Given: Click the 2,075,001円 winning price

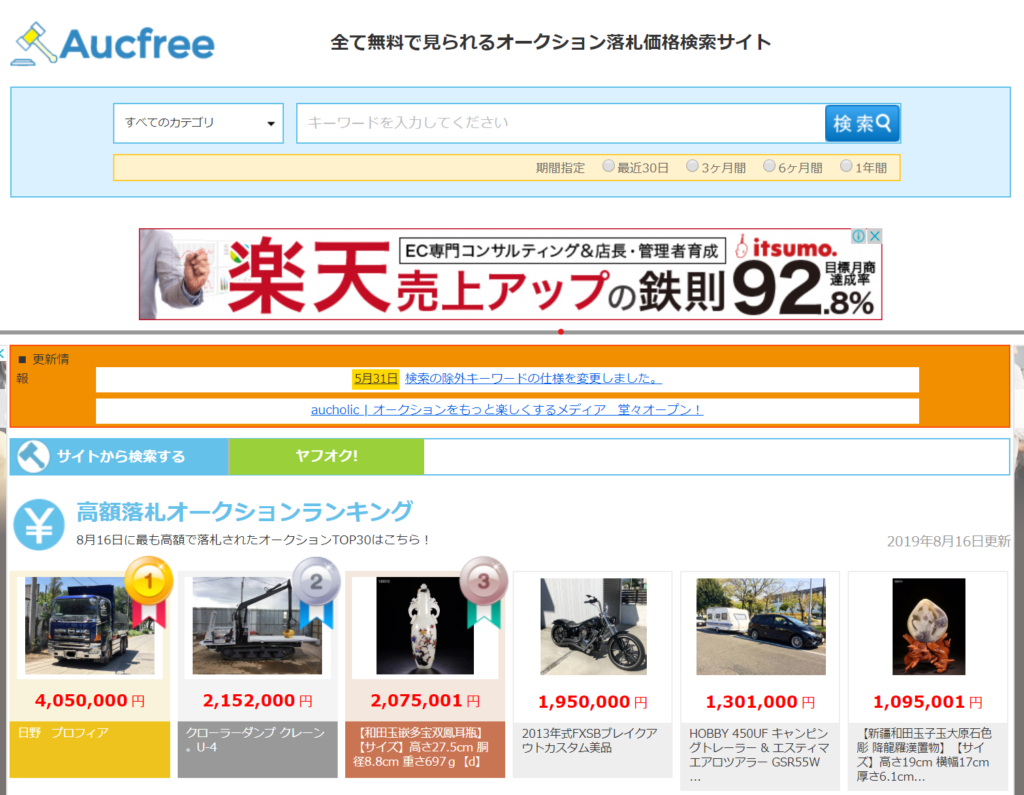Looking at the screenshot, I should pos(425,701).
